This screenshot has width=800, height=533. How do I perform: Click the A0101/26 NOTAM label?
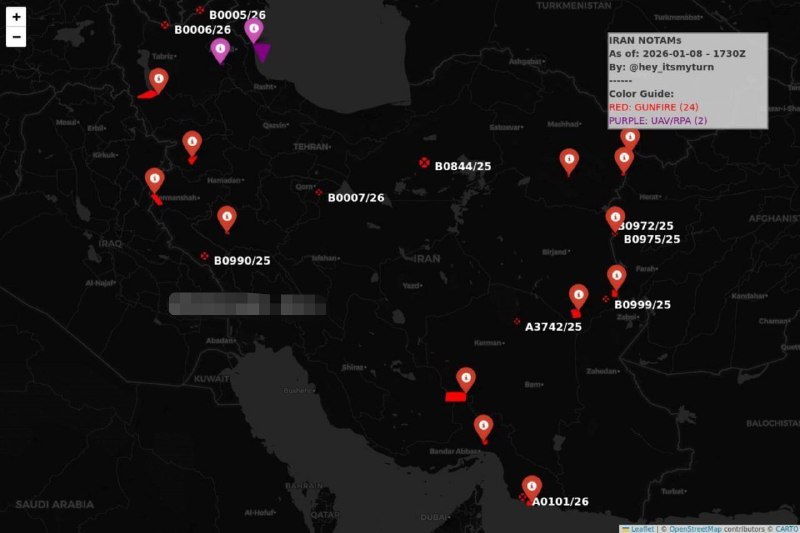pyautogui.click(x=560, y=502)
